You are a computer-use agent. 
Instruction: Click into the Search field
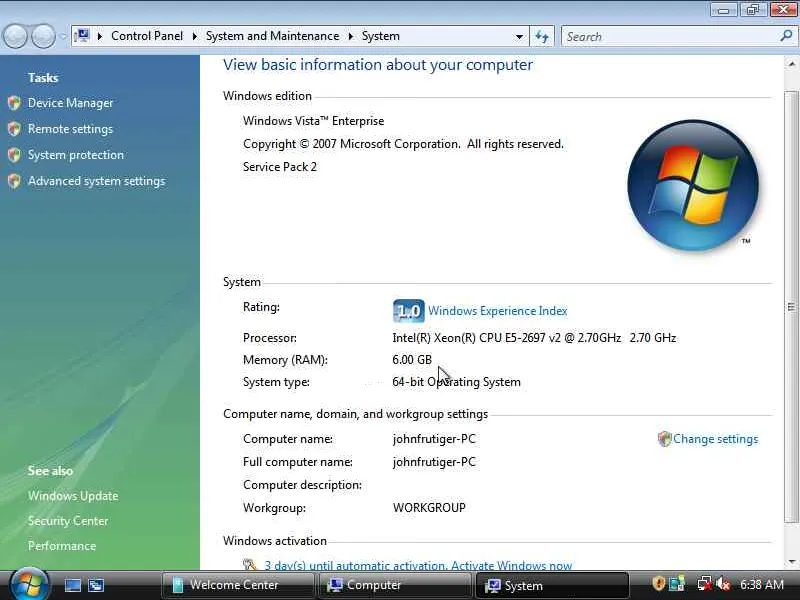point(671,37)
